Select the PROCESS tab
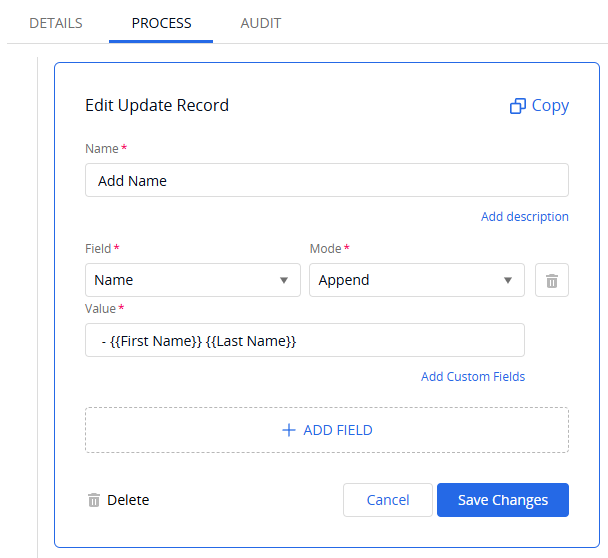Screen dimensions: 608x558 tap(161, 23)
